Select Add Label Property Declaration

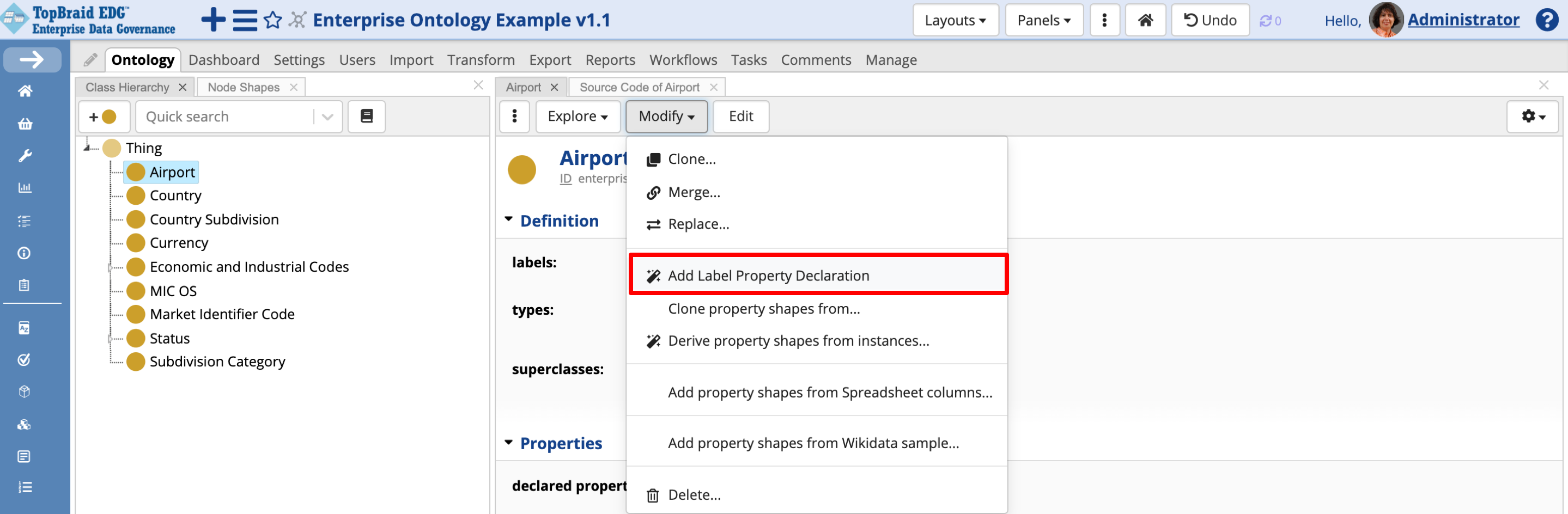point(768,276)
